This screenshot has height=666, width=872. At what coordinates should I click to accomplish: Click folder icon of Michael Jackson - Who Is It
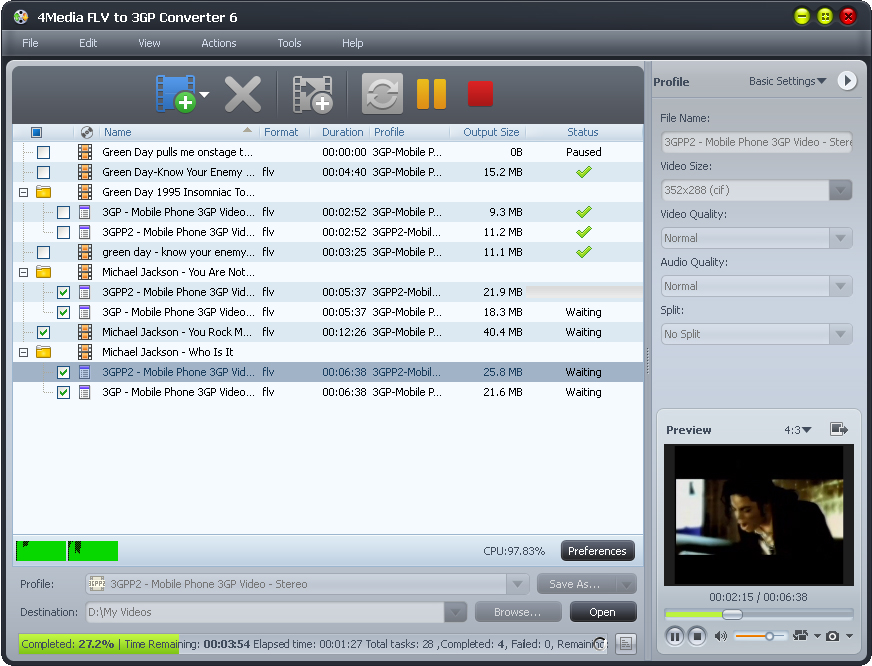click(x=43, y=352)
